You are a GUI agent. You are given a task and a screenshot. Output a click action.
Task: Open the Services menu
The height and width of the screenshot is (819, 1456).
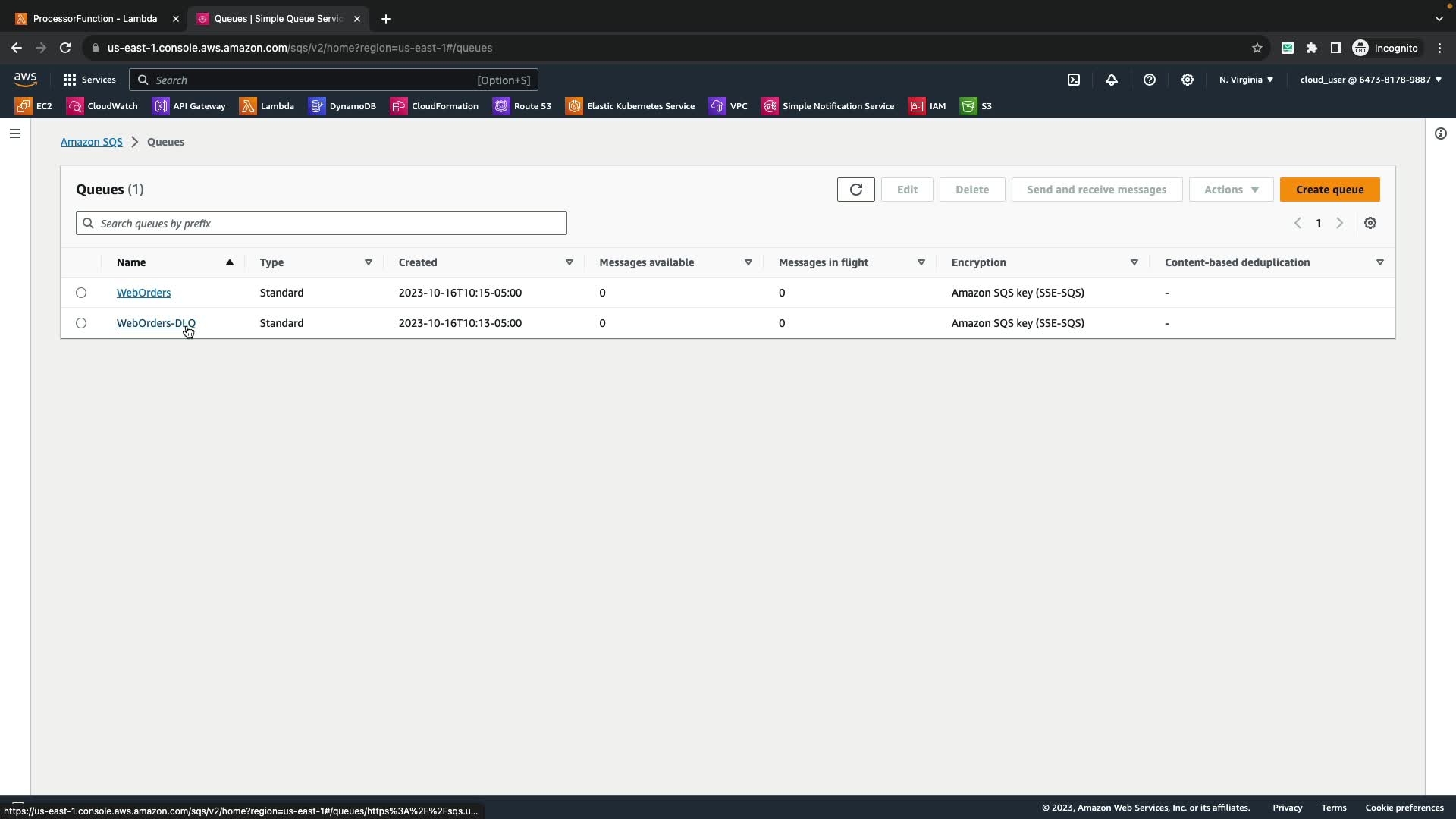click(x=89, y=80)
